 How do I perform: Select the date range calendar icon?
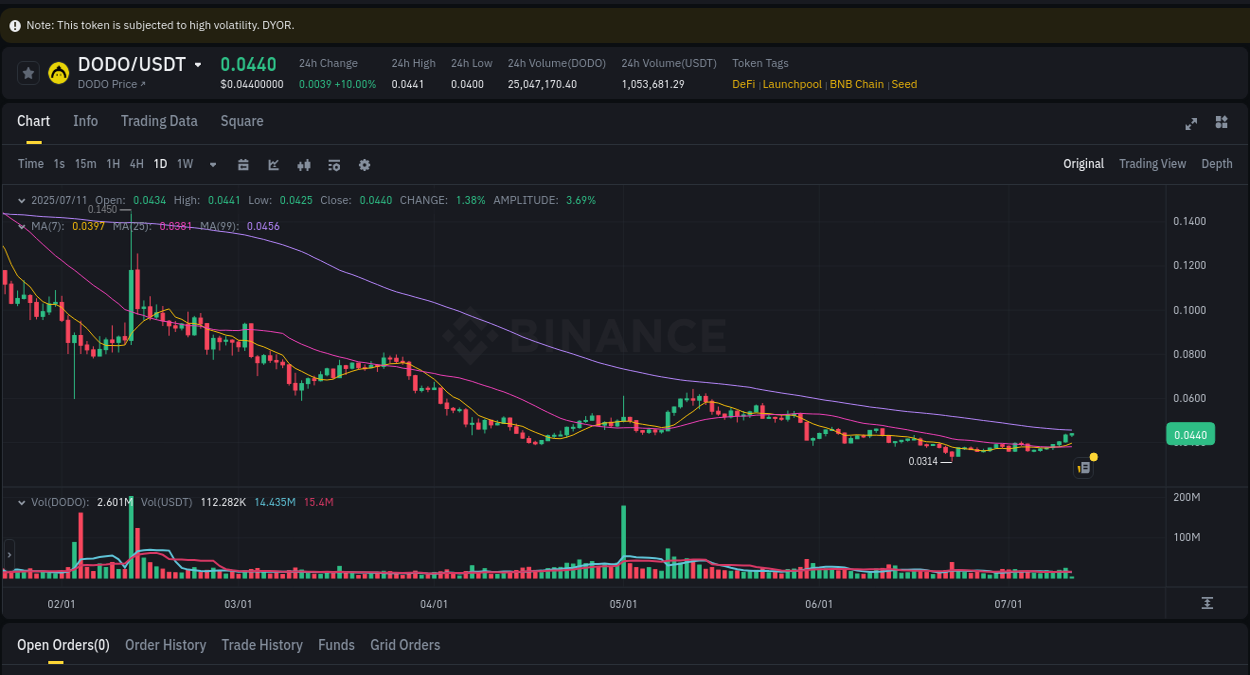243,164
